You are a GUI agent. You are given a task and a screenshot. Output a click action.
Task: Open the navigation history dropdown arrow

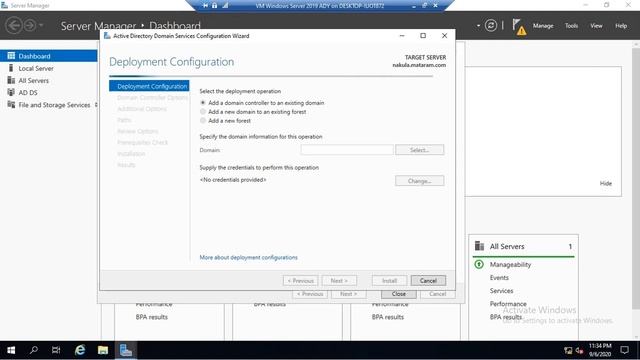tap(41, 25)
